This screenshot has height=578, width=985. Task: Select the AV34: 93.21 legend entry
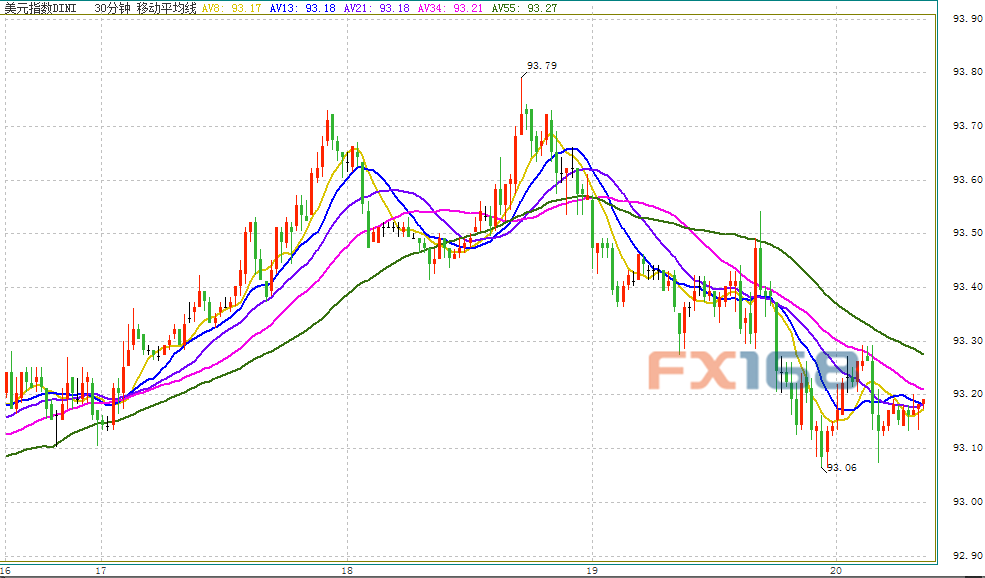(x=451, y=8)
